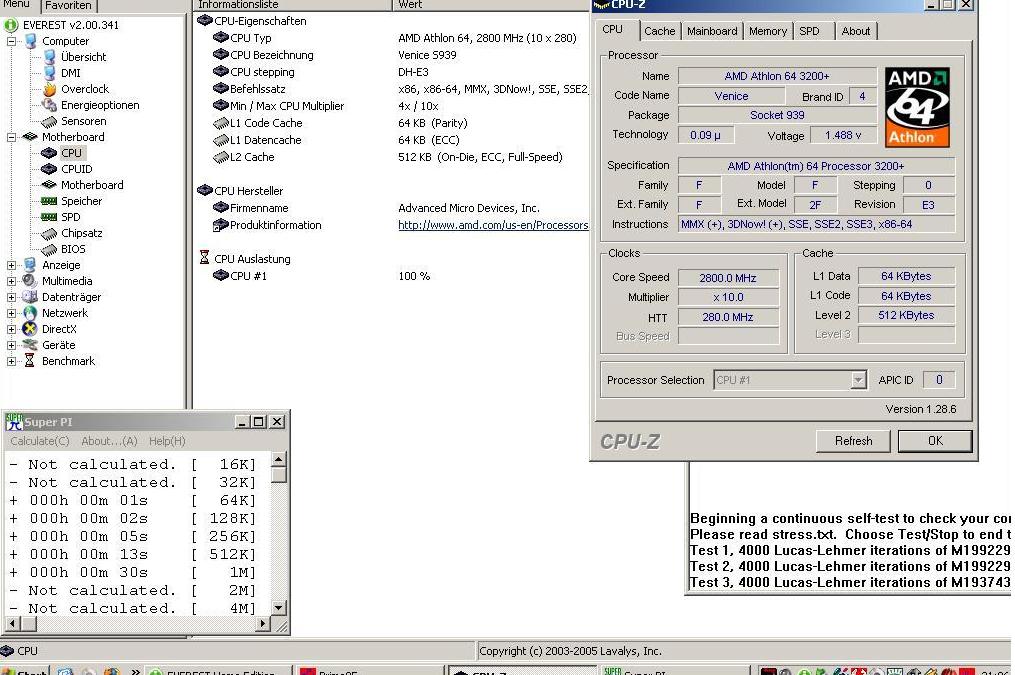
Task: Select the CPU Typ row
Action: (394, 38)
